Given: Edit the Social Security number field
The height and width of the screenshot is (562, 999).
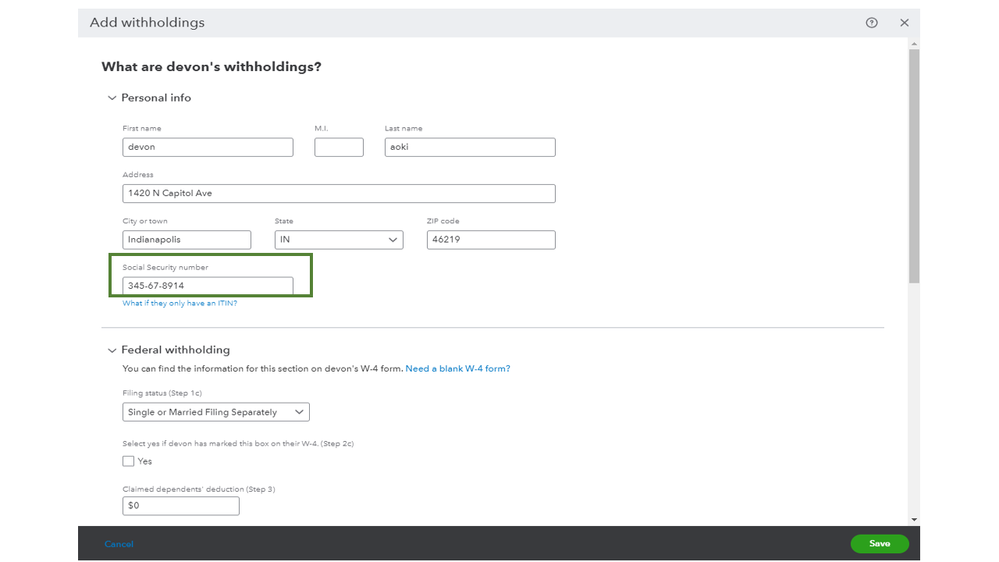Looking at the screenshot, I should click(x=208, y=286).
